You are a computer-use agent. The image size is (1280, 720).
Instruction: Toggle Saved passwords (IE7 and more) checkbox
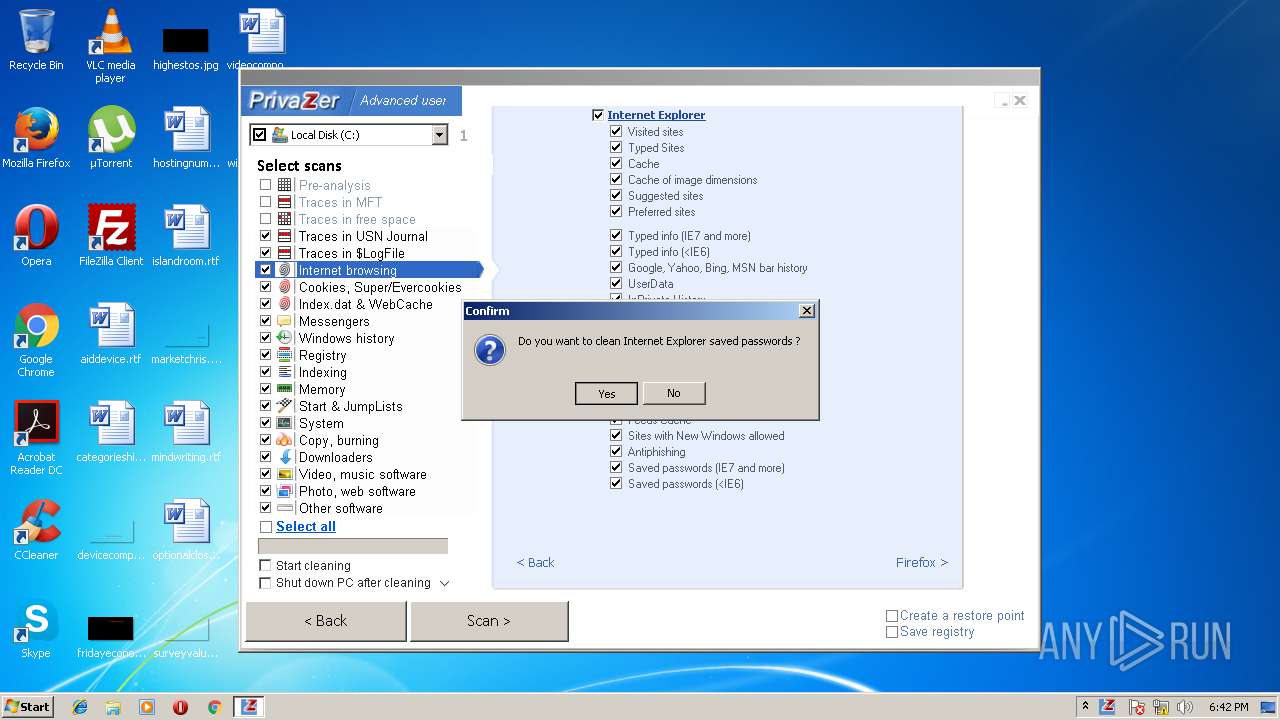click(616, 467)
